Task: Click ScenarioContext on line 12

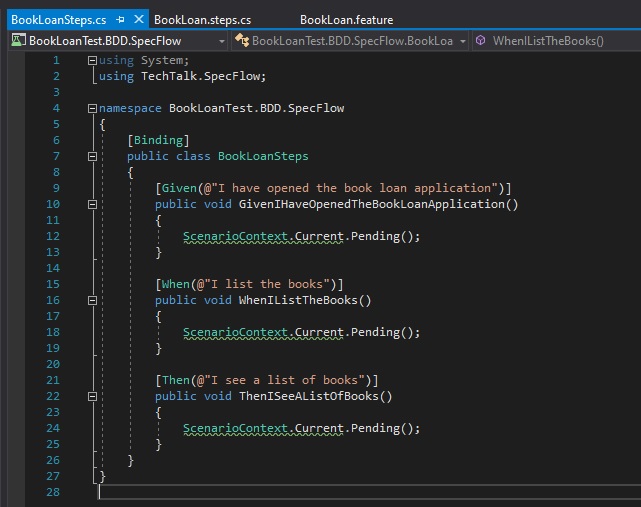Action: 235,236
